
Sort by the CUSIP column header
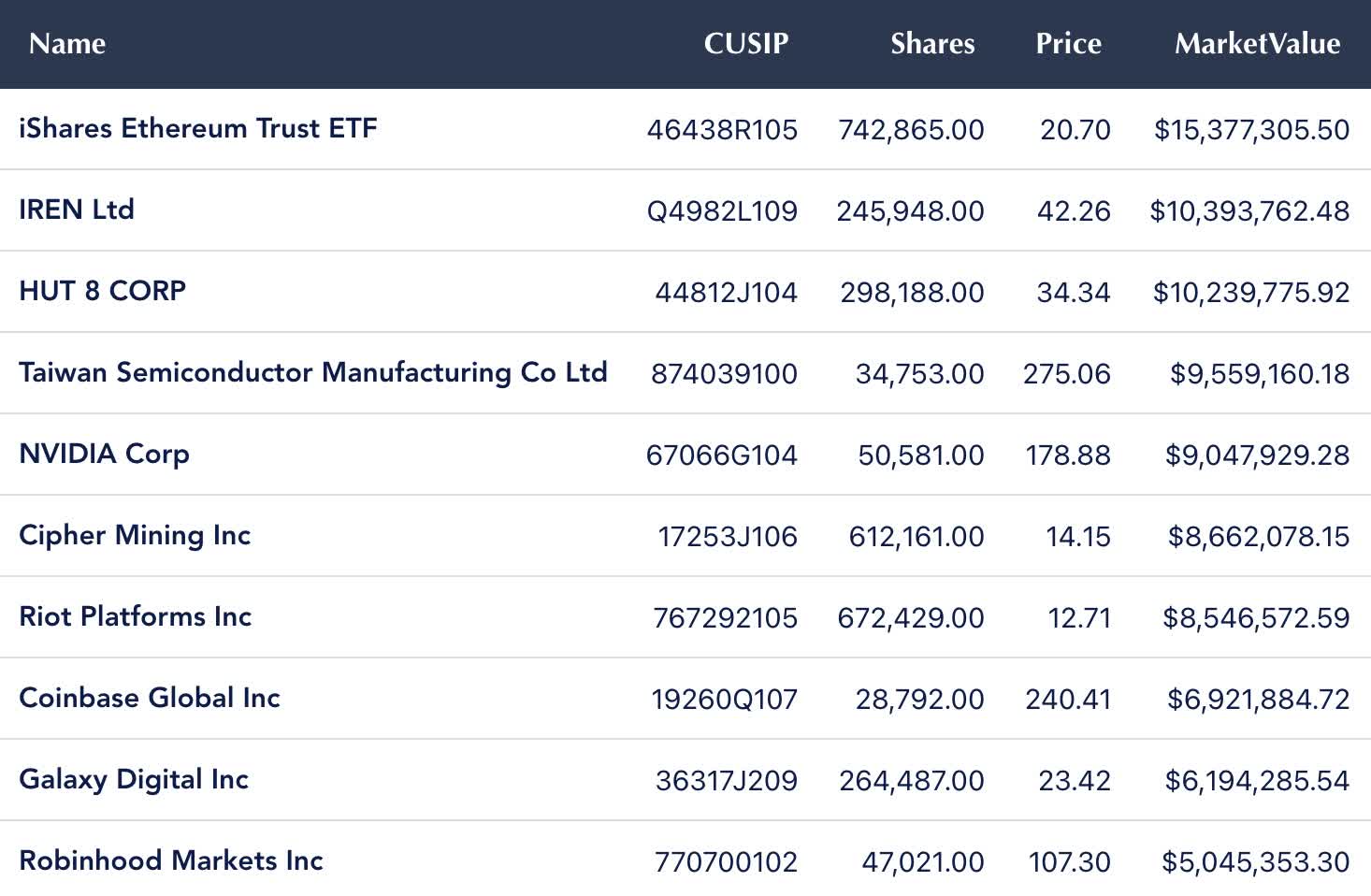[x=745, y=44]
